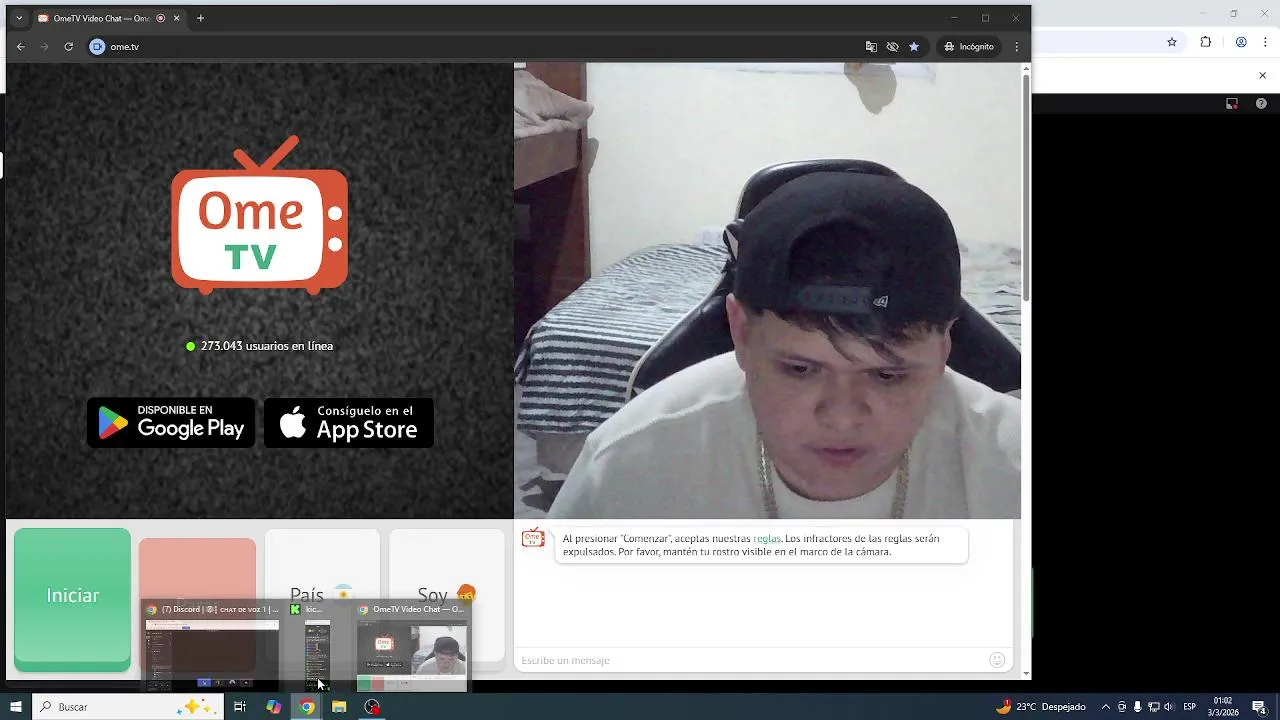
Task: Show hidden system tray icons
Action: 1105,707
